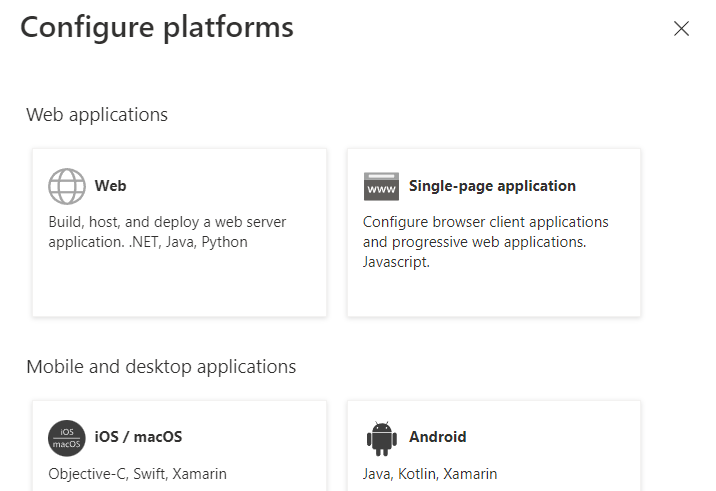Pick the iOS / macOS title
The height and width of the screenshot is (491, 716).
[x=138, y=437]
